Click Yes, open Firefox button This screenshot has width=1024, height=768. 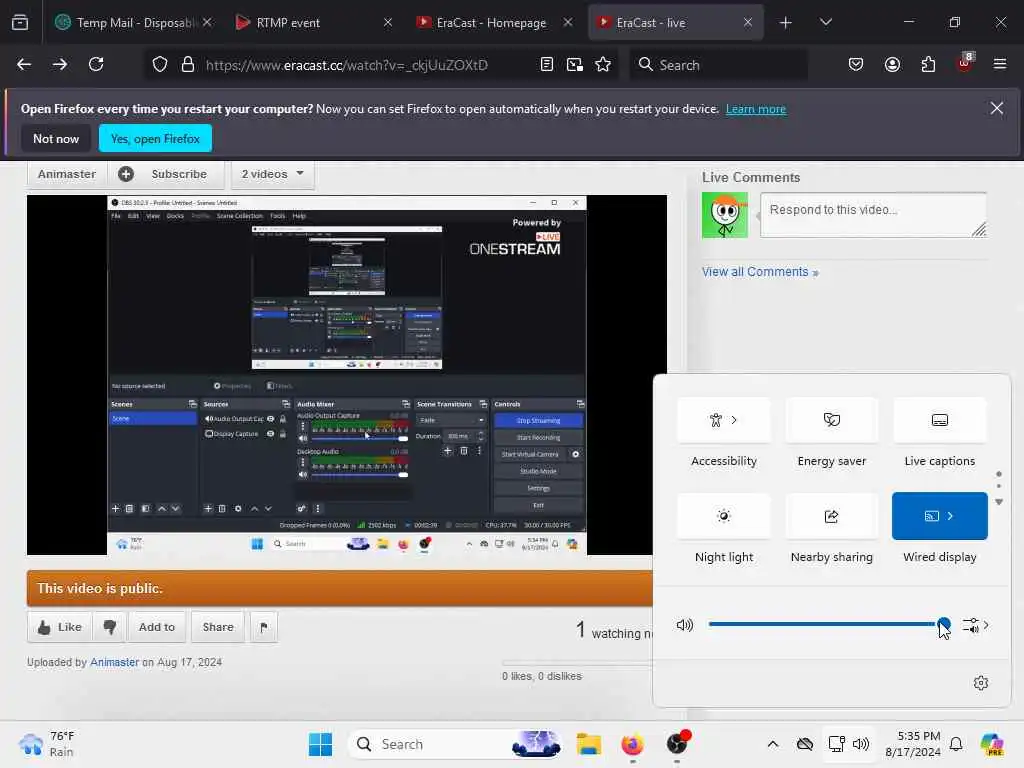click(x=155, y=138)
